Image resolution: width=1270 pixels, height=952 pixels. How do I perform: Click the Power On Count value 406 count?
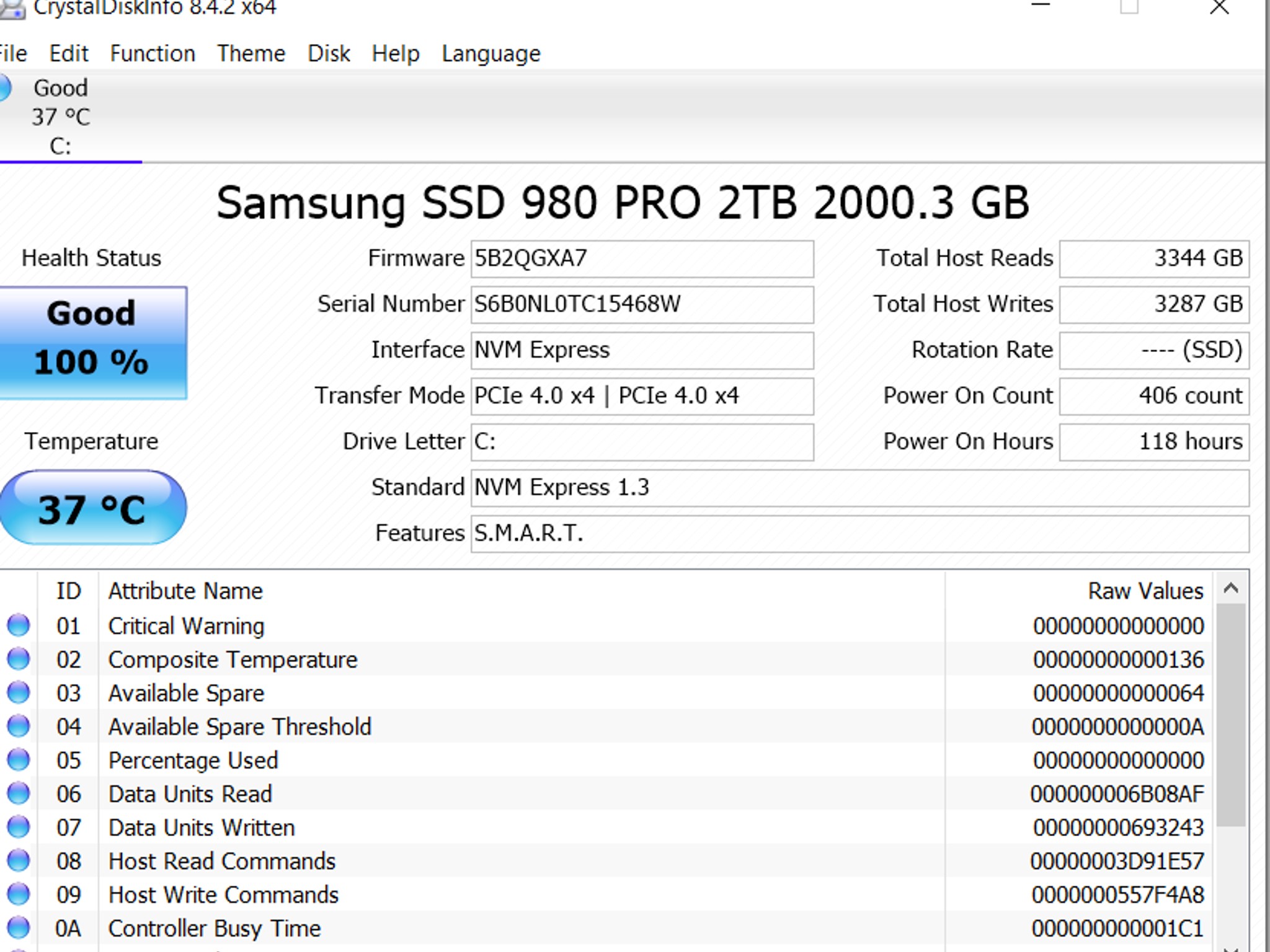coord(1154,396)
